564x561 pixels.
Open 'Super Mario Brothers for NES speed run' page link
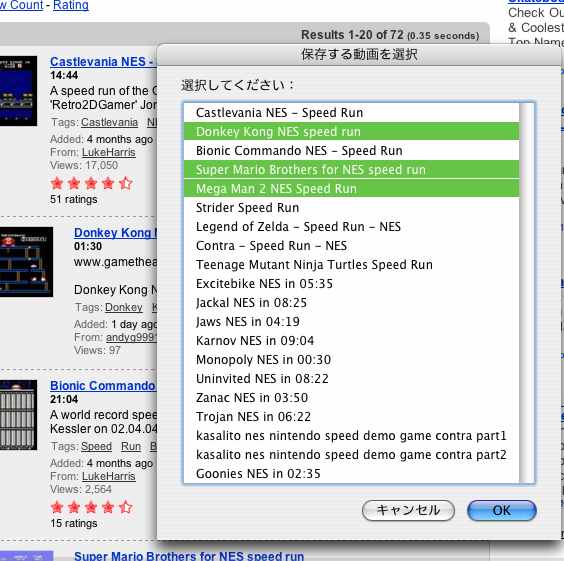click(189, 556)
